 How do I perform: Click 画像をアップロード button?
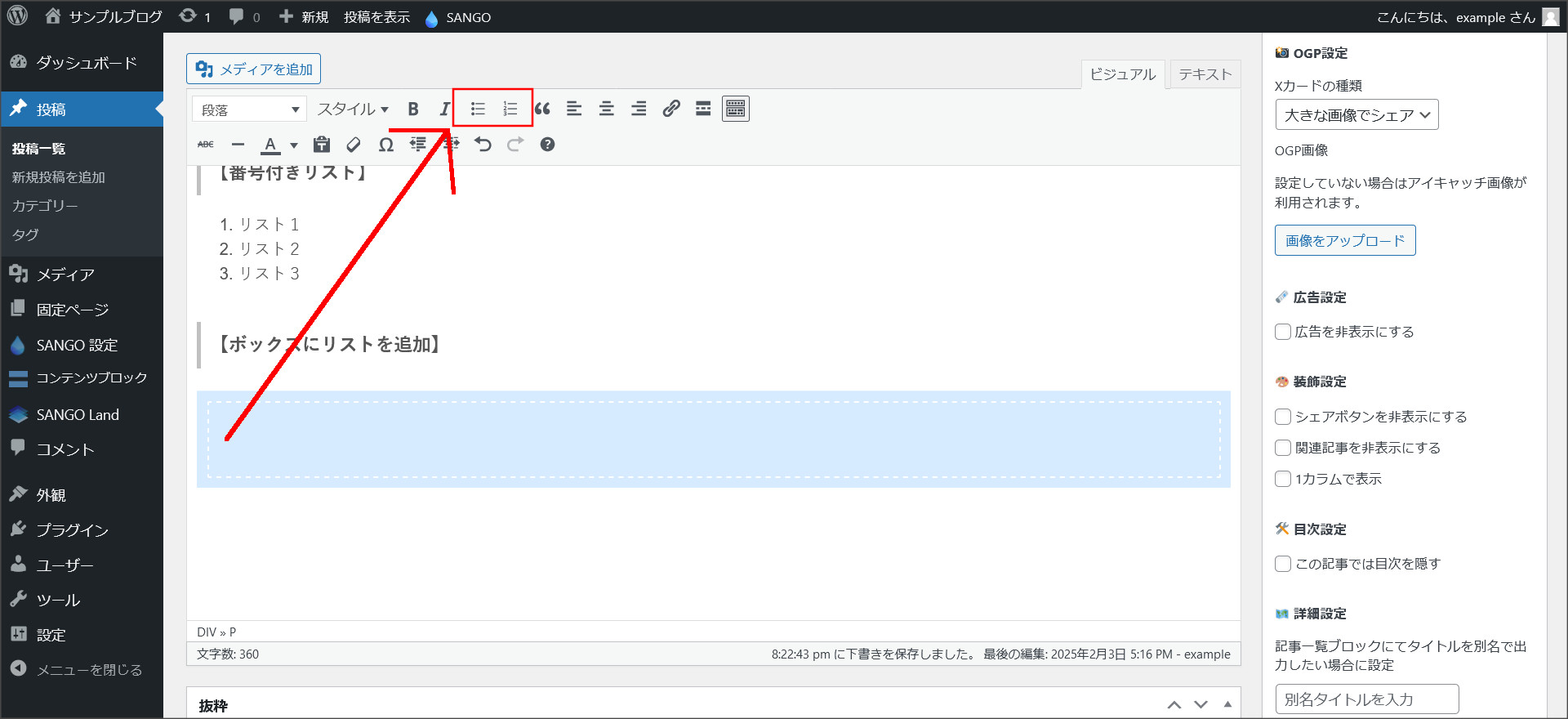point(1345,241)
